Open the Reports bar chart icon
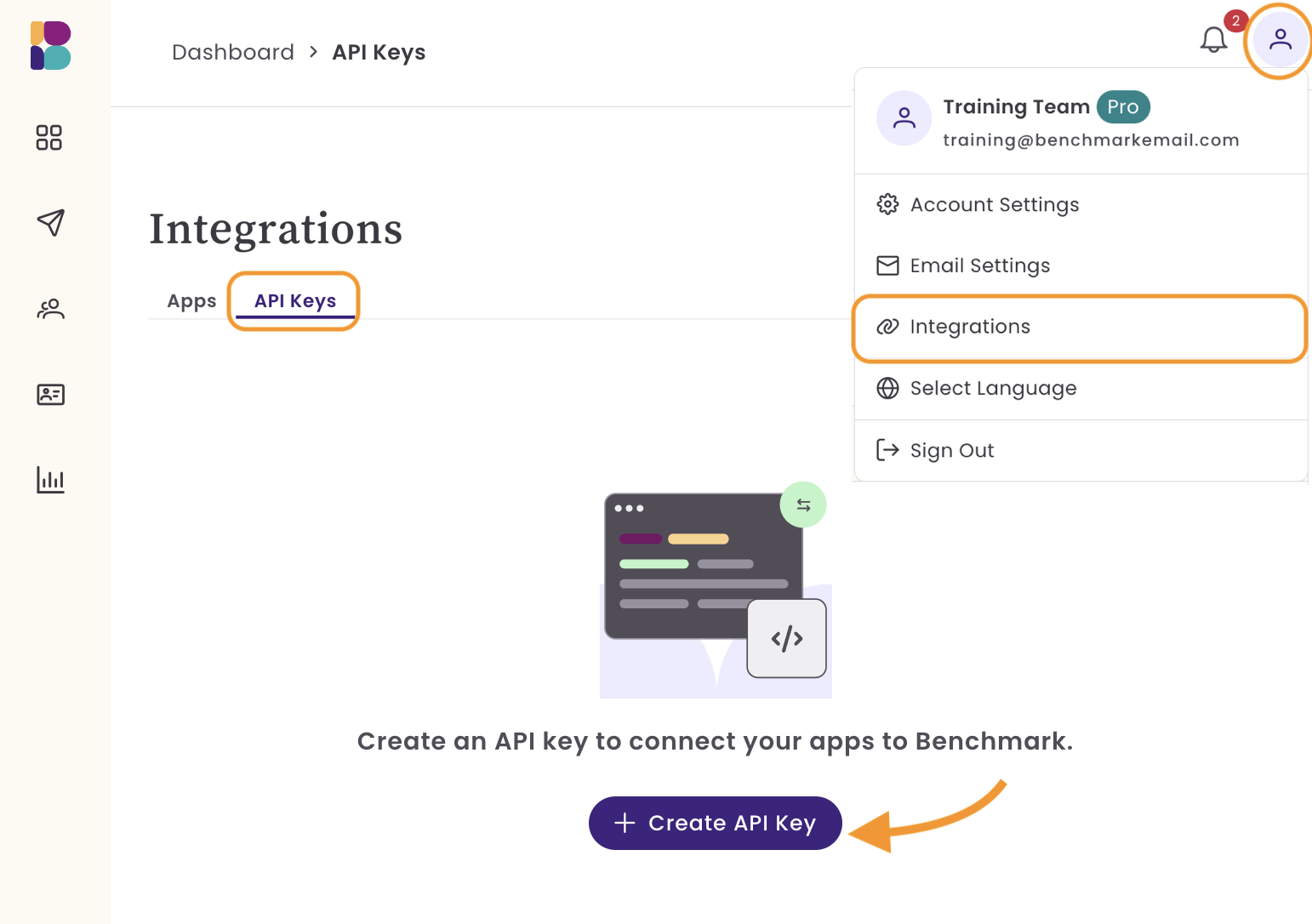 click(x=51, y=480)
